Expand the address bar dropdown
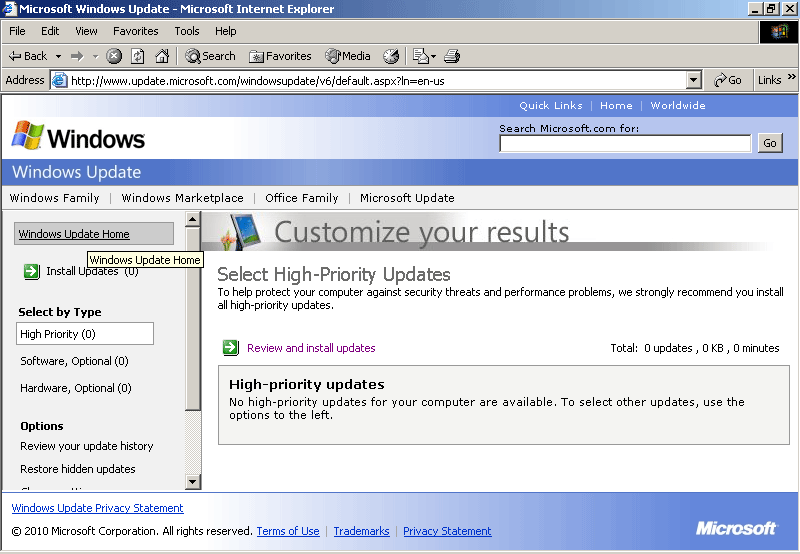The image size is (800, 554). tap(693, 80)
